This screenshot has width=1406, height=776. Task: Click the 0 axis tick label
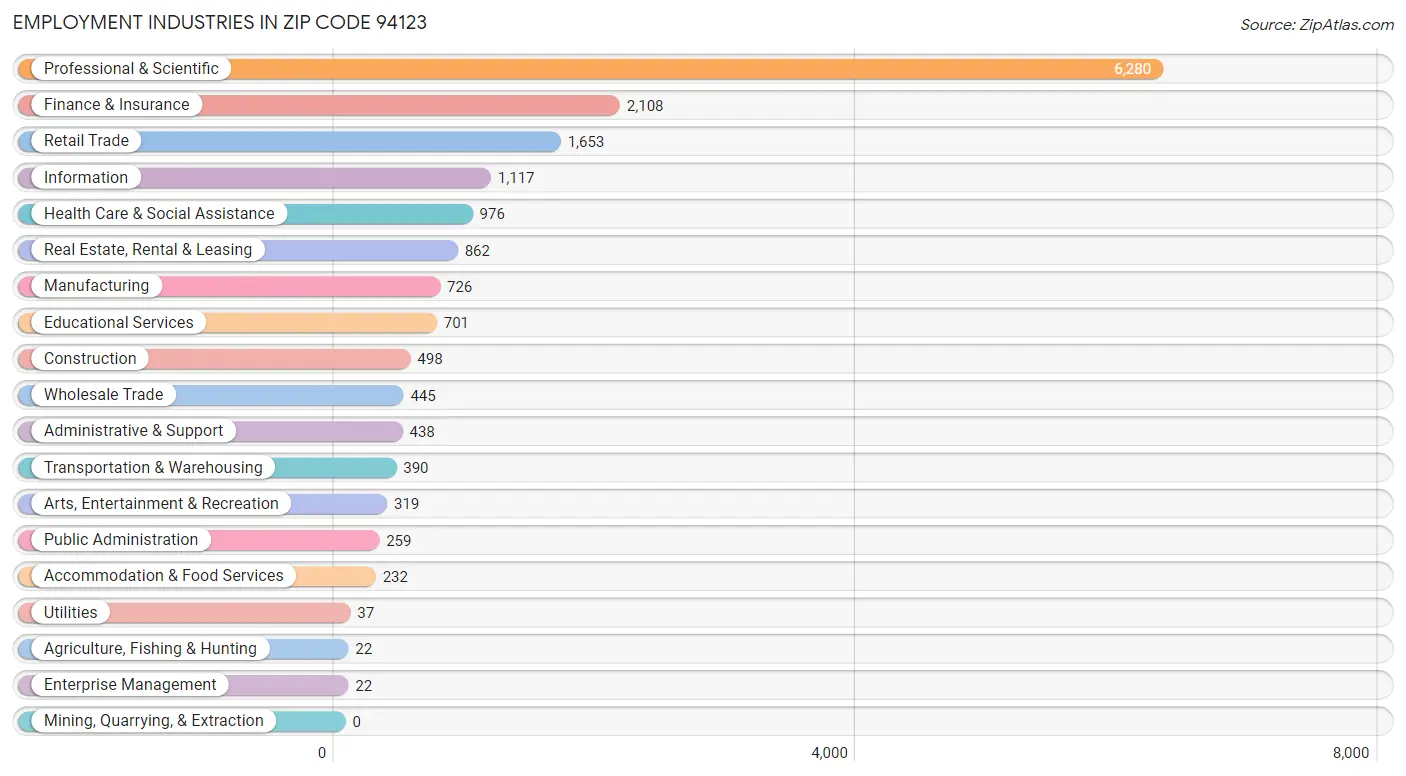pyautogui.click(x=322, y=753)
